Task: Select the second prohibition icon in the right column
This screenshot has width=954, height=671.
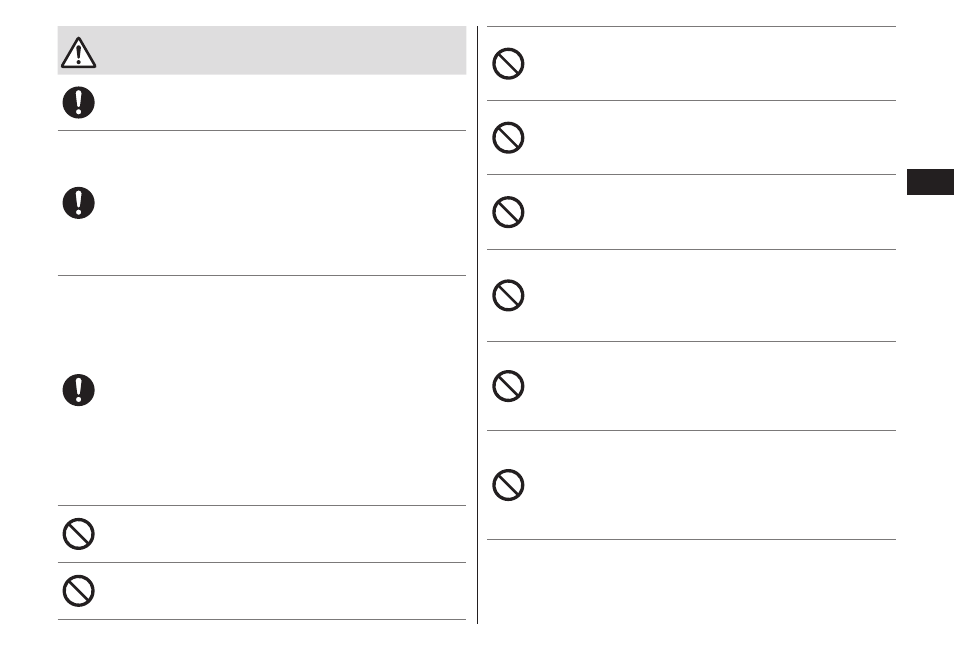Action: (x=508, y=137)
